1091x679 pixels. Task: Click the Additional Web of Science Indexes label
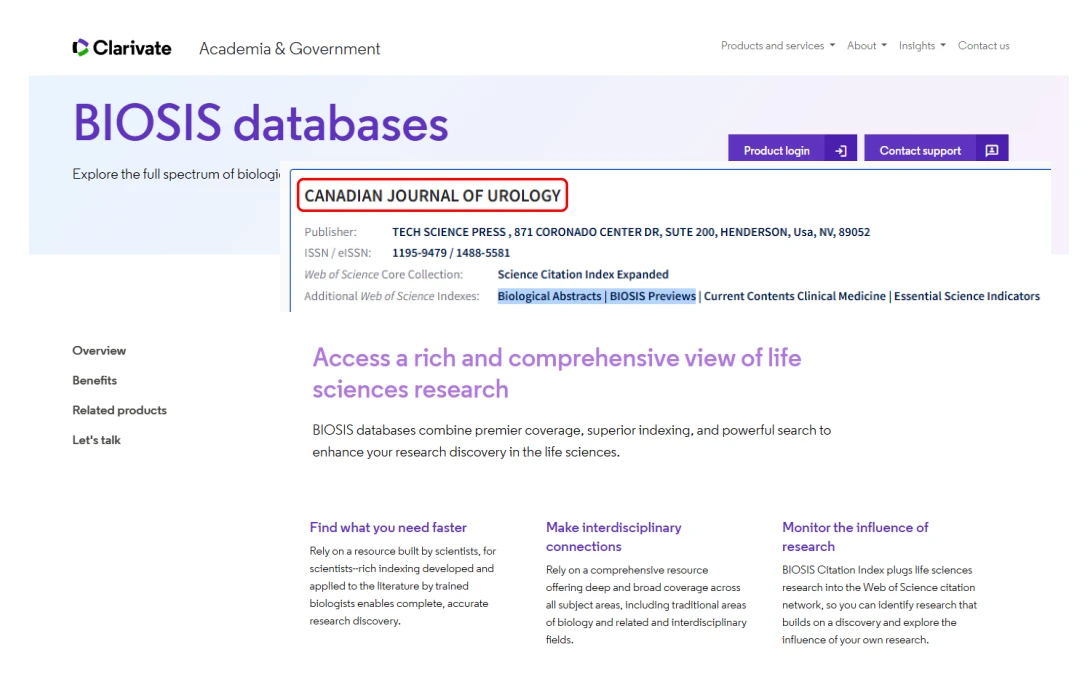coord(392,296)
